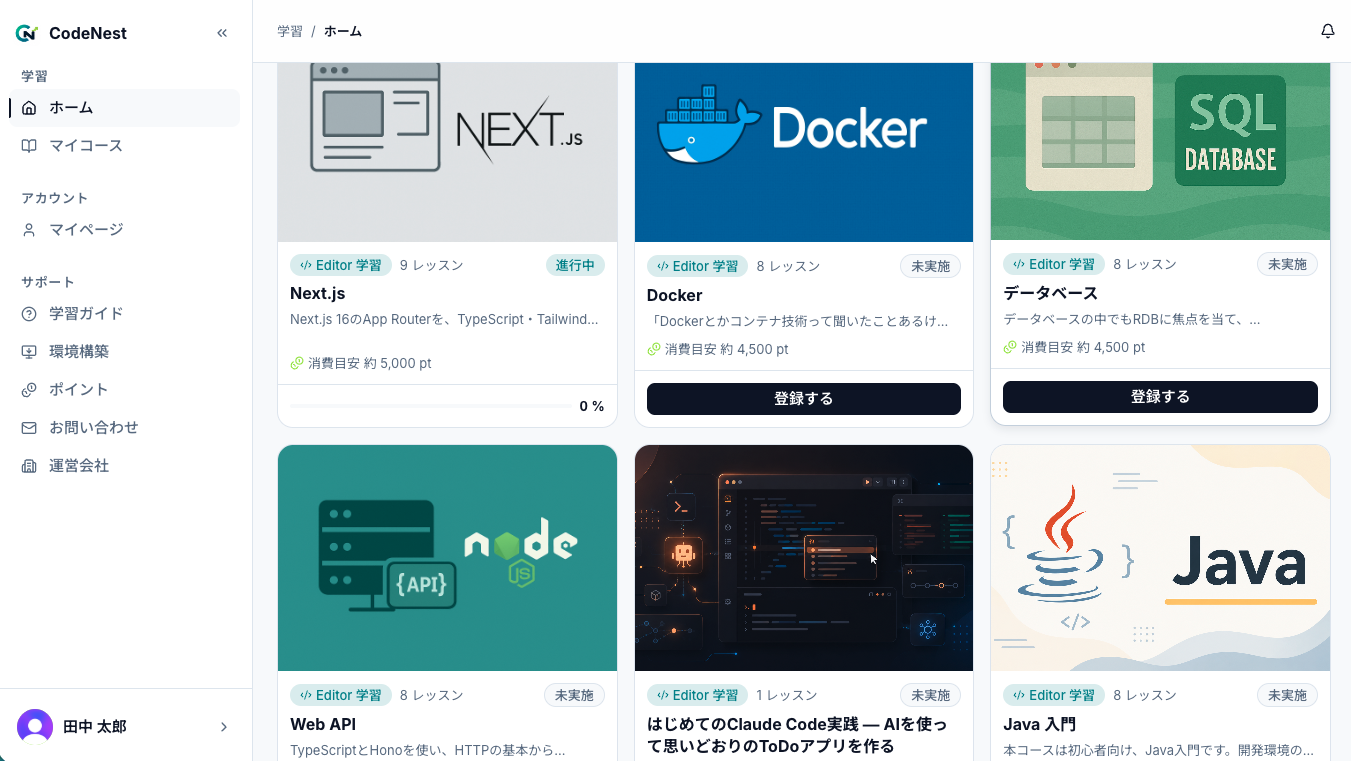Open 運営会社 in the sidebar
Image resolution: width=1351 pixels, height=761 pixels.
[x=125, y=466]
